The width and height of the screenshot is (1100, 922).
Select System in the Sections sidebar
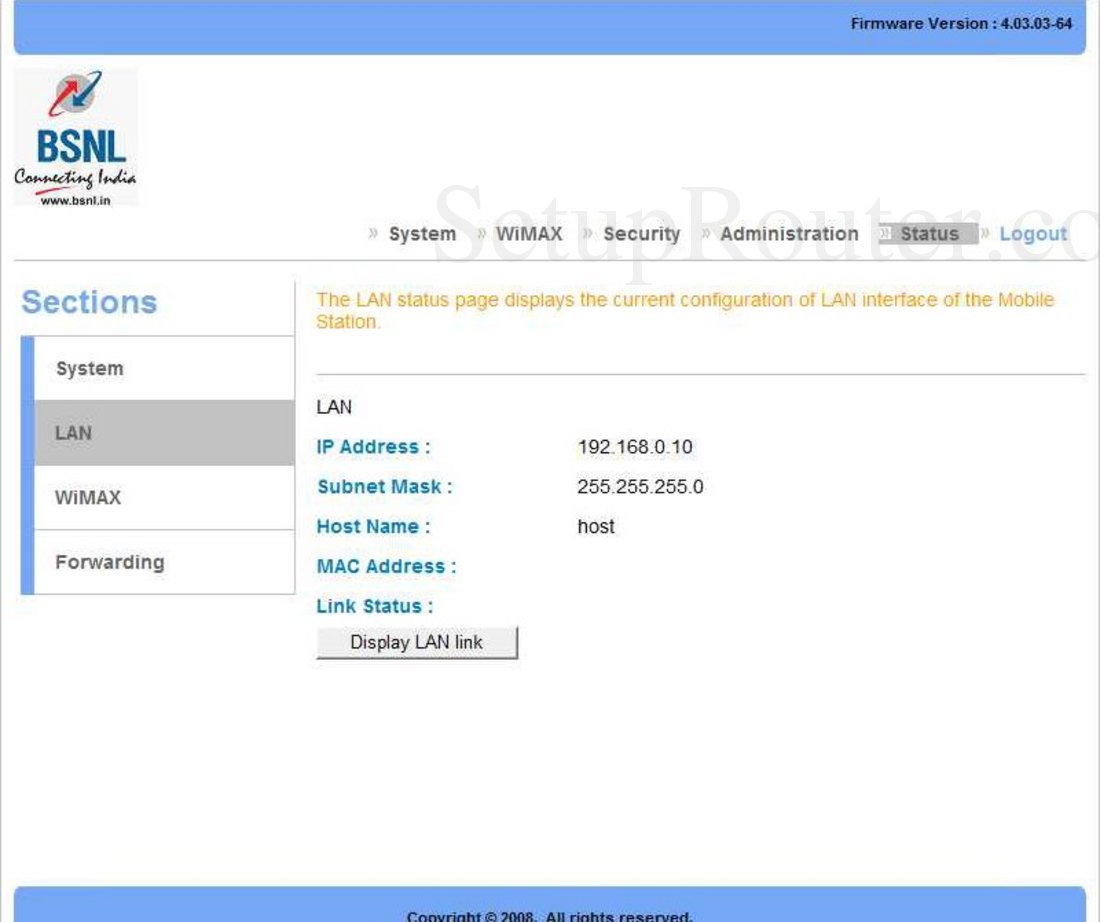pos(88,368)
